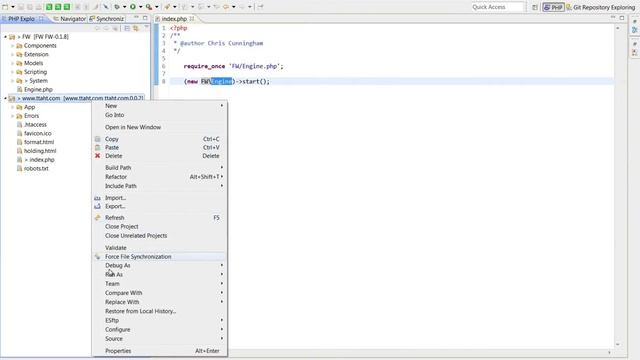This screenshot has height=360, width=640.
Task: Open the New toolbar icon's dropdown arrow
Action: point(13,7)
